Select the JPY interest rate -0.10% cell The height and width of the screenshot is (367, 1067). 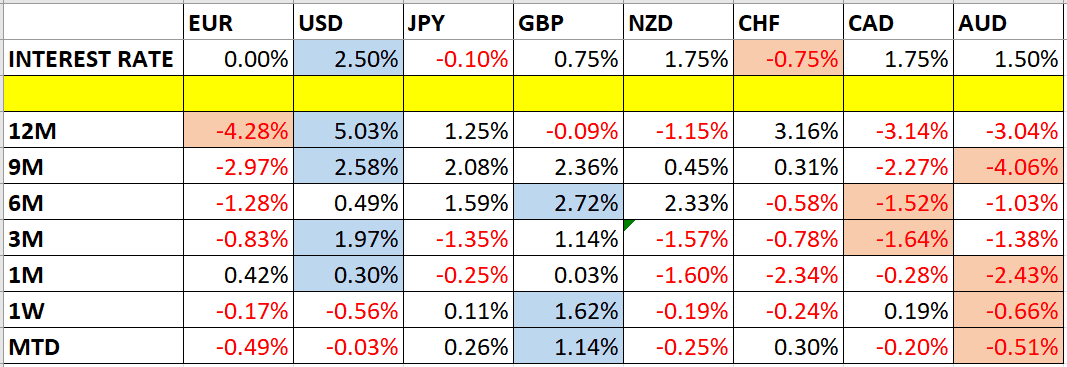point(459,59)
